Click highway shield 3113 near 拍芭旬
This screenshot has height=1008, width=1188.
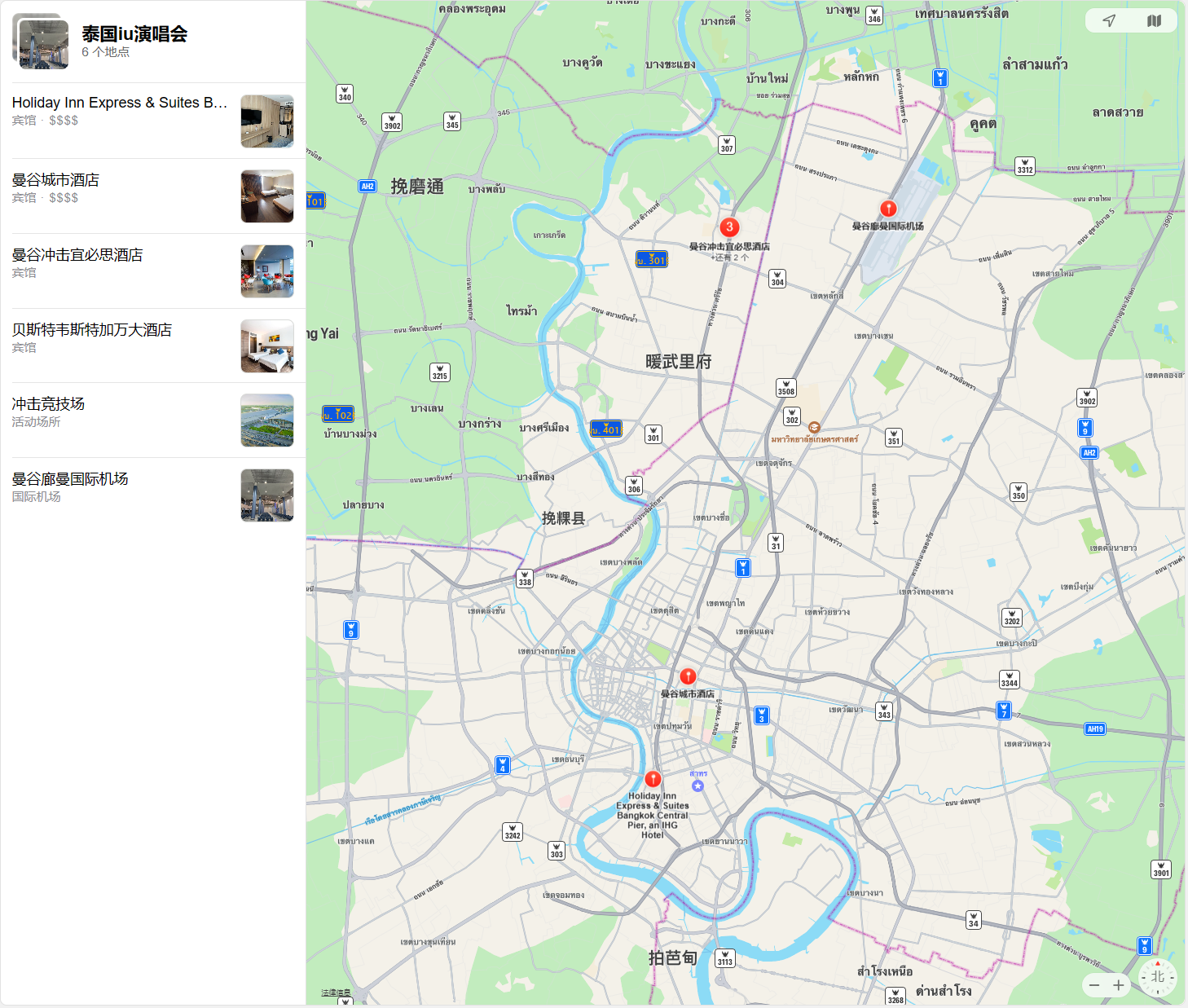pos(724,958)
